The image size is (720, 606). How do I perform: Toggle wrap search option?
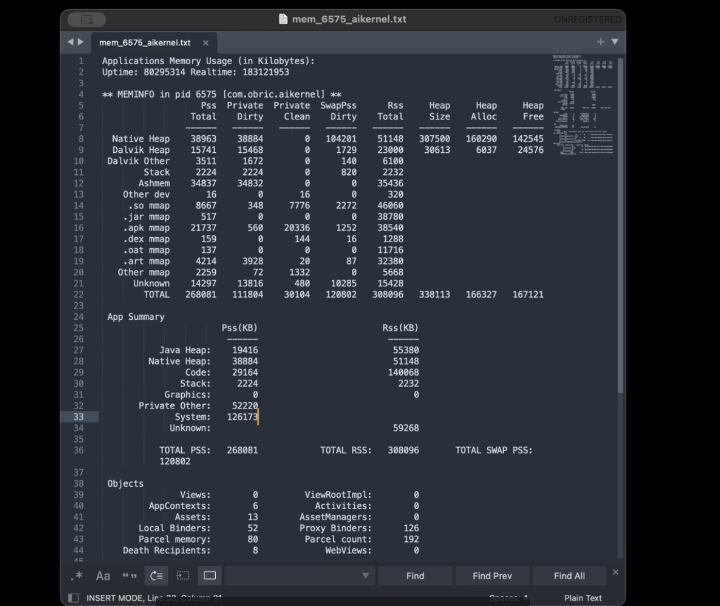(x=156, y=576)
